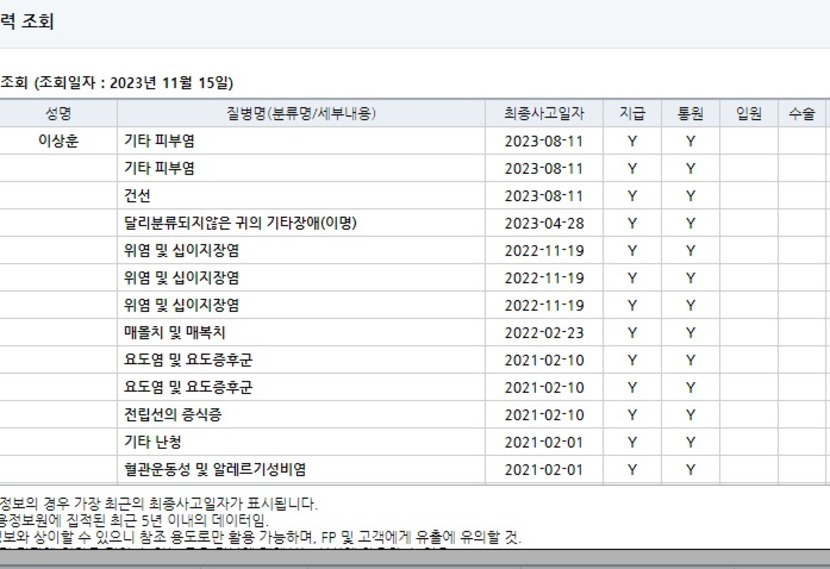Click the horizontal scrollbar at the bottom
830x569 pixels.
tap(415, 558)
